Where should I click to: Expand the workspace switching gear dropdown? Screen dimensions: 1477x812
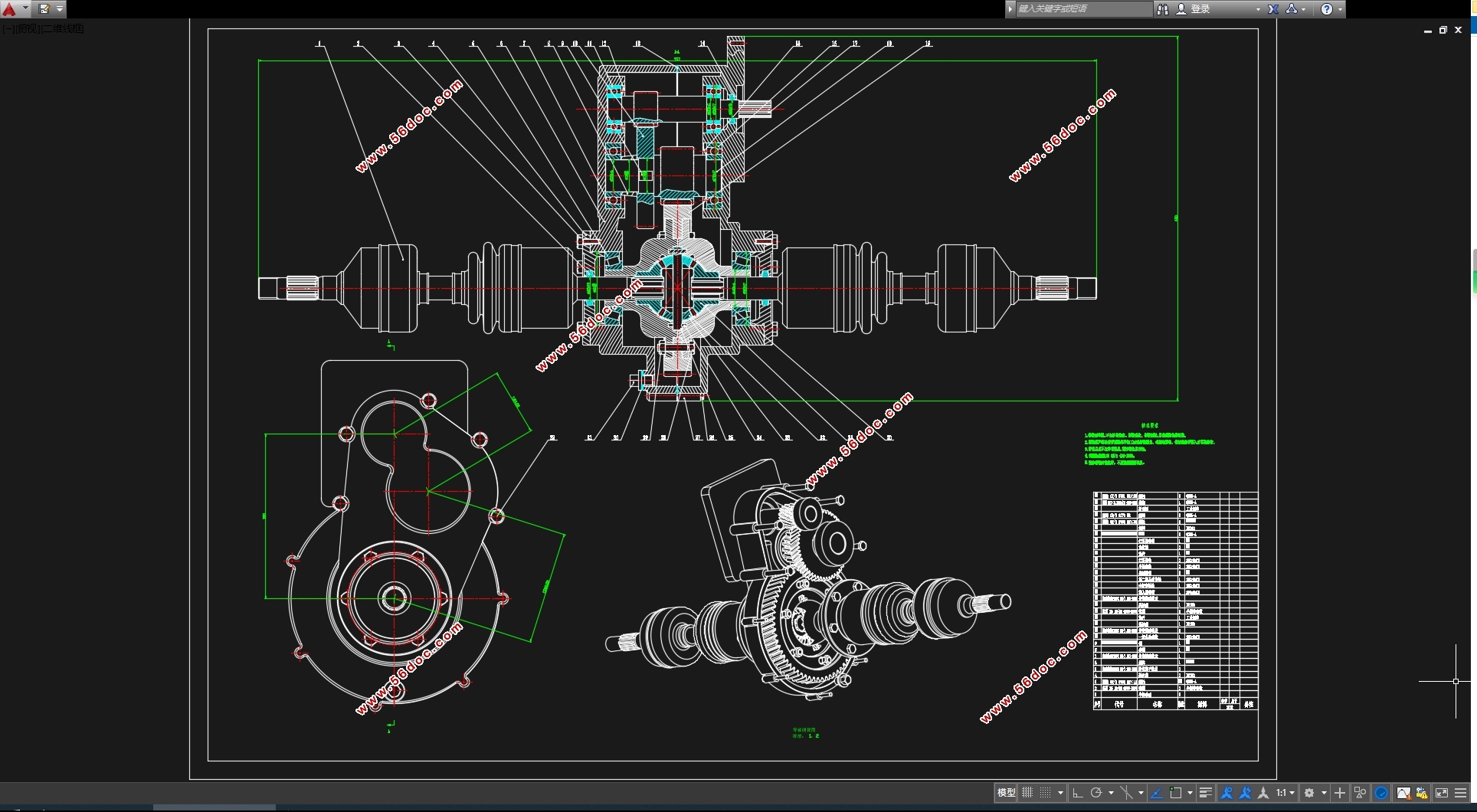coord(1324,793)
